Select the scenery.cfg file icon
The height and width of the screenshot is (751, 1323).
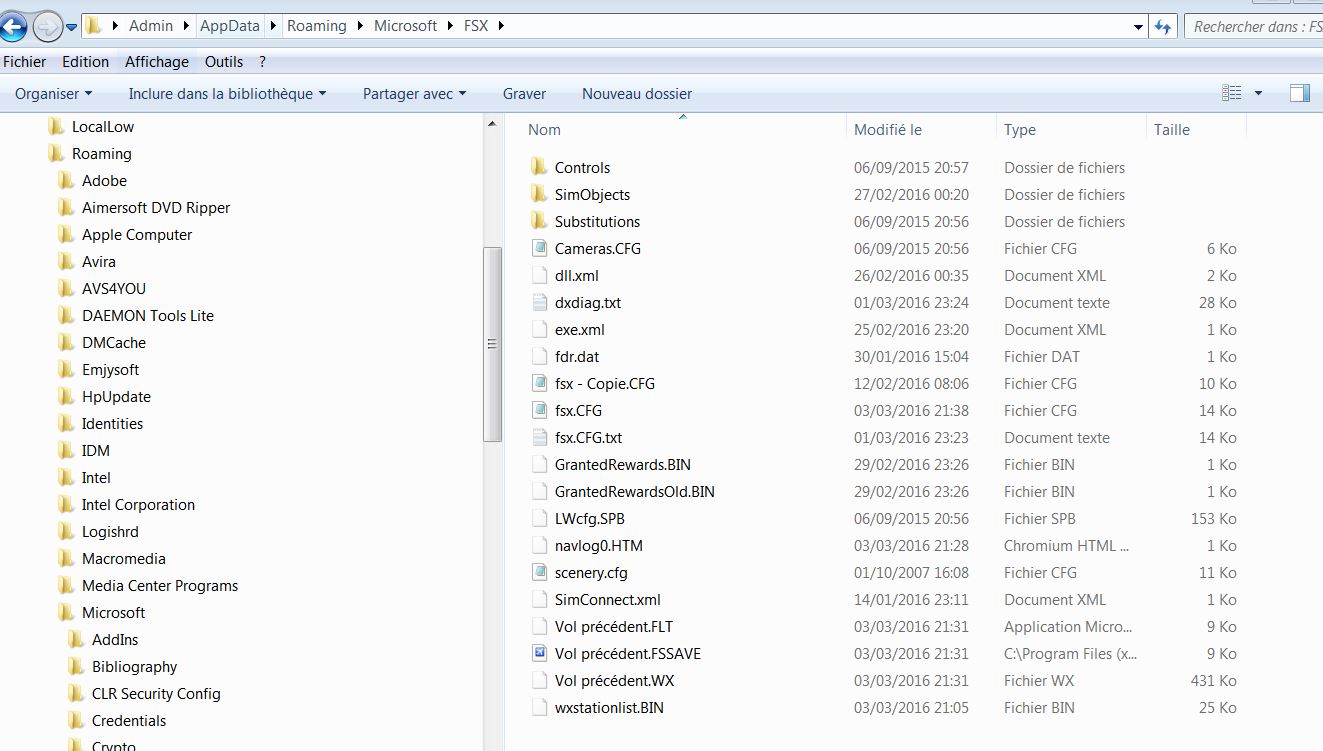point(539,572)
